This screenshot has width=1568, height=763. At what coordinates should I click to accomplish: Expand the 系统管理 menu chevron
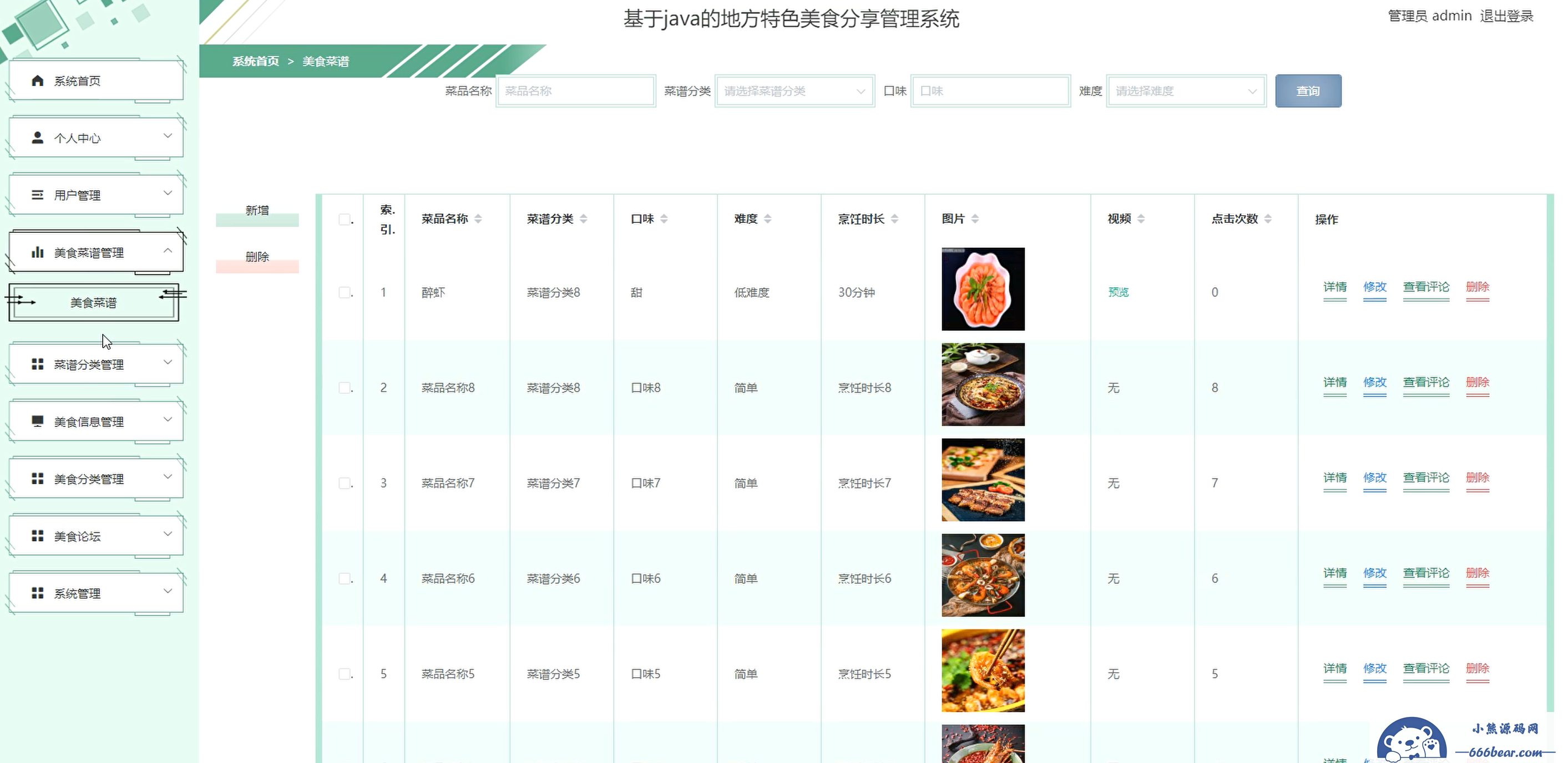pos(168,591)
